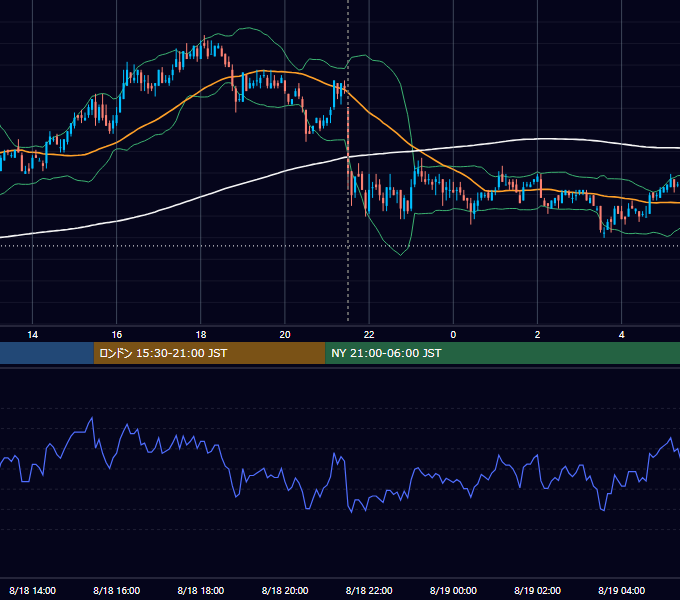Click the 8/18 20:00 date label
680x600 pixels.
pos(285,591)
